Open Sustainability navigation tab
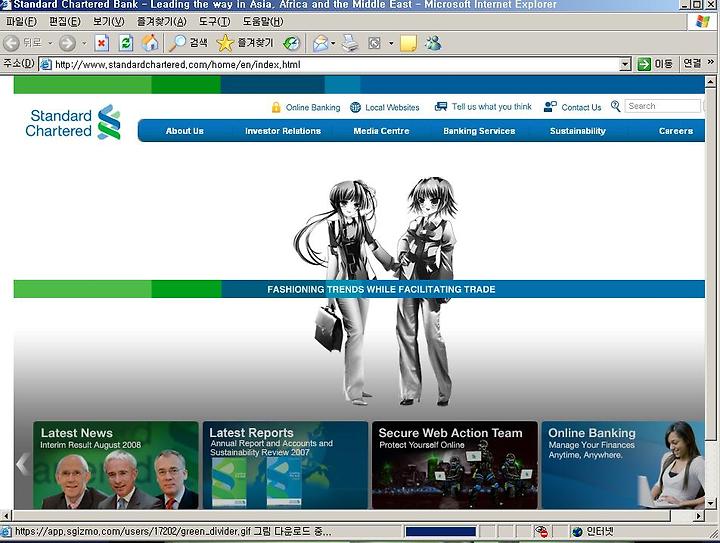Screen dimensions: 720x543 click(x=578, y=131)
